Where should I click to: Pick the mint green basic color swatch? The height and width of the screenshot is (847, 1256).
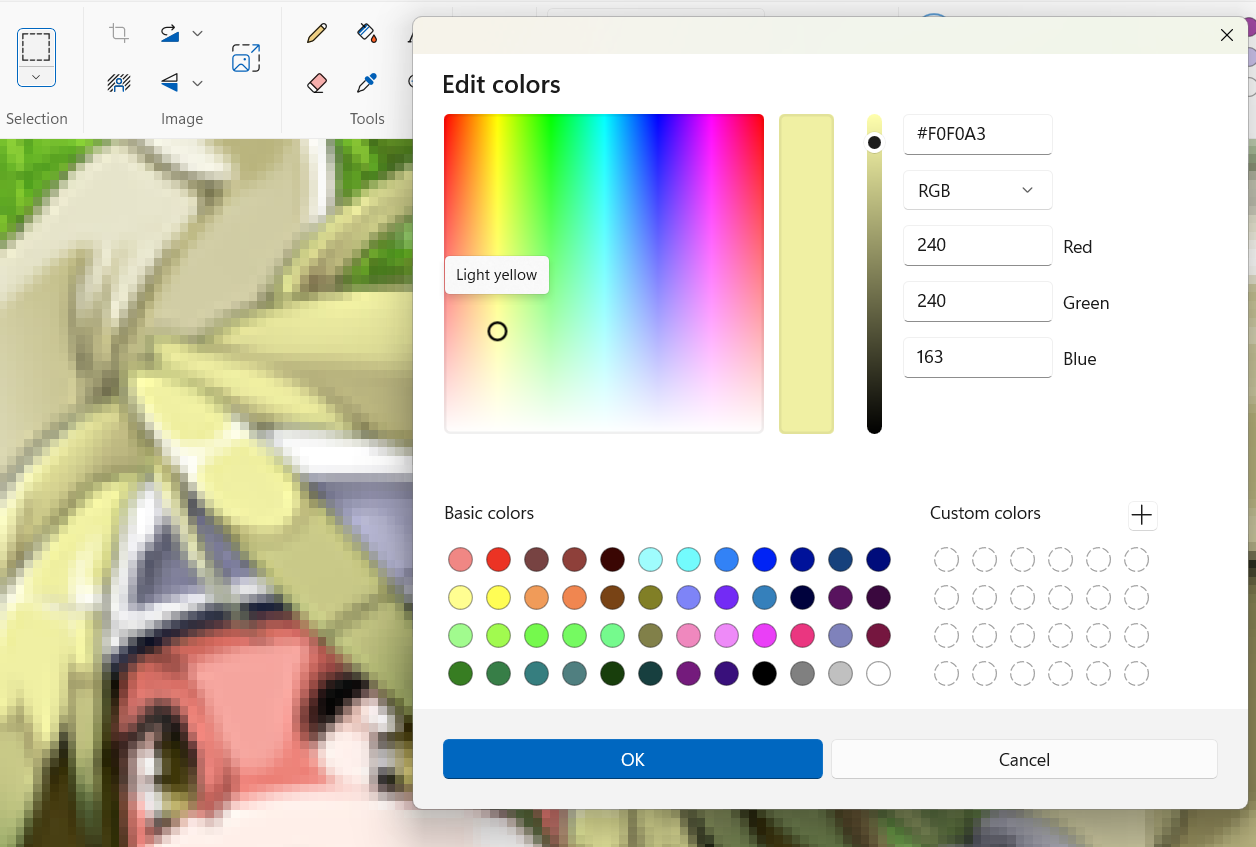click(612, 636)
